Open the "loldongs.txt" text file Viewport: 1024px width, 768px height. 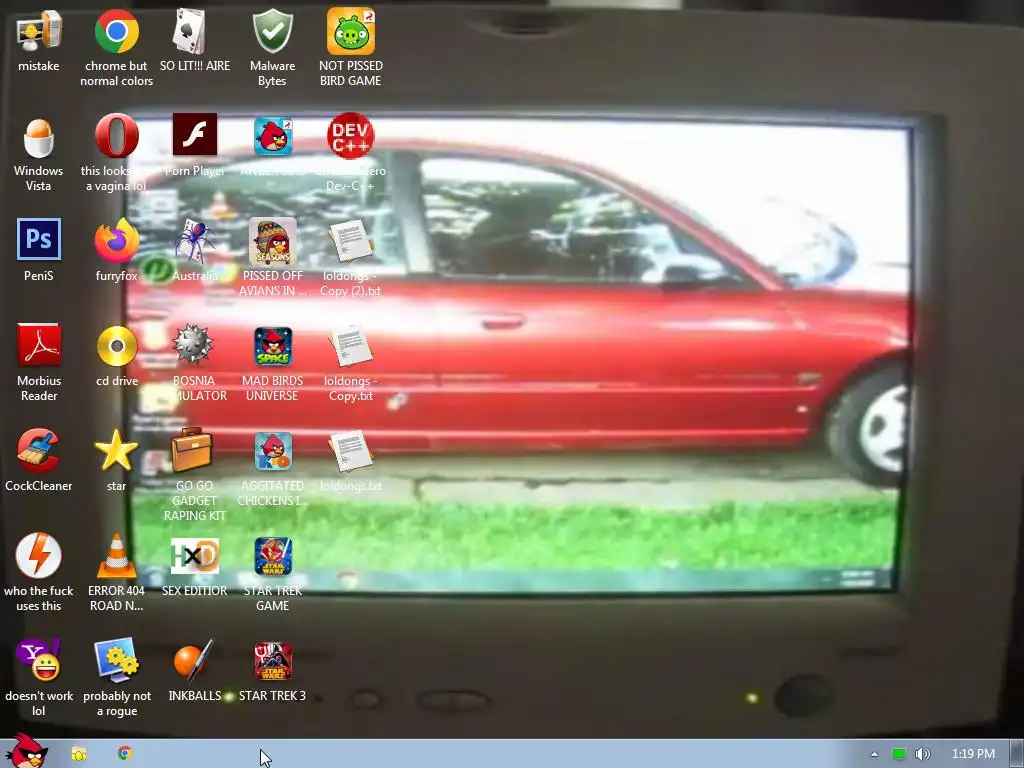pyautogui.click(x=351, y=451)
